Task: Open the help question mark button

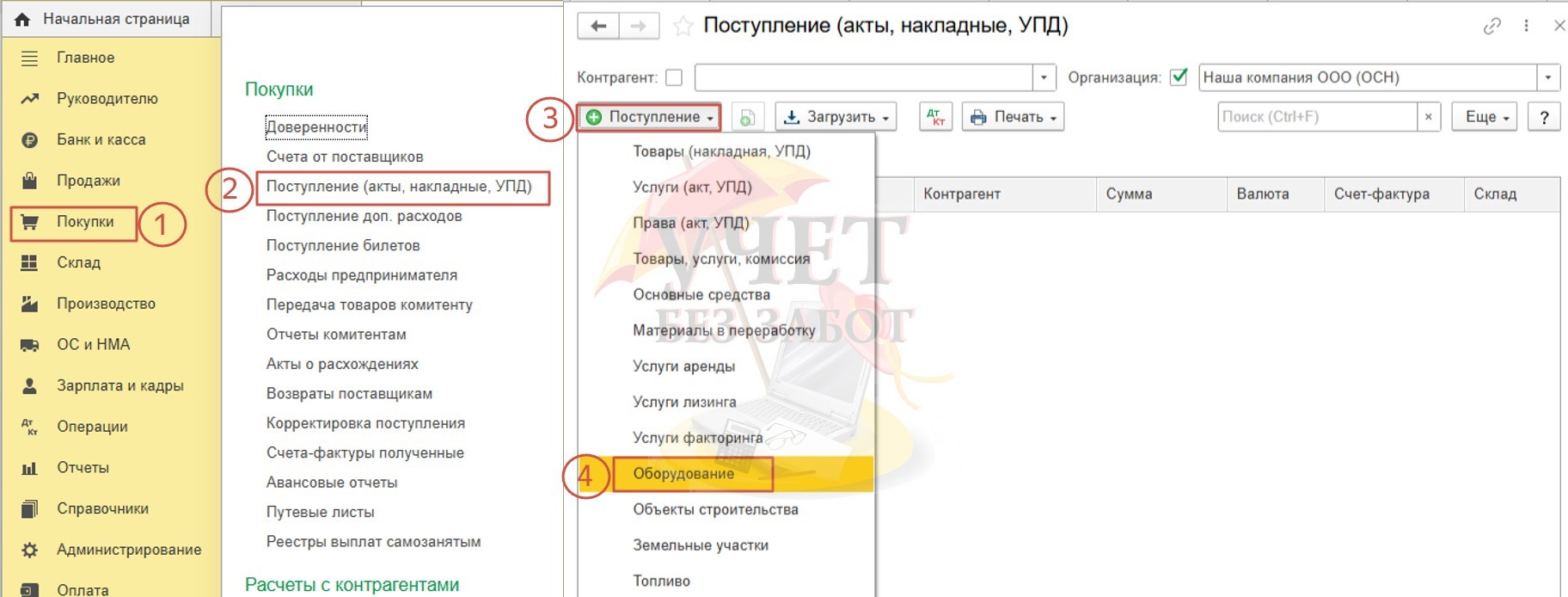Action: pos(1544,117)
